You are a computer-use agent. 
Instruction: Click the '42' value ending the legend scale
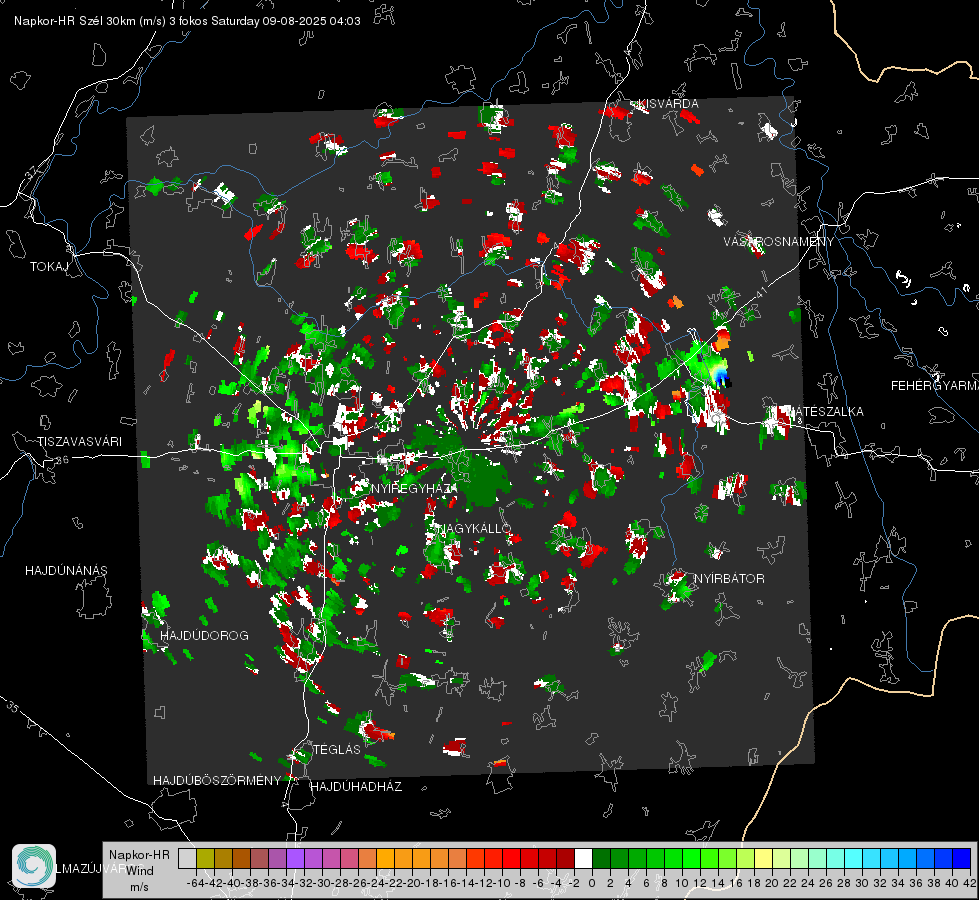tap(969, 883)
